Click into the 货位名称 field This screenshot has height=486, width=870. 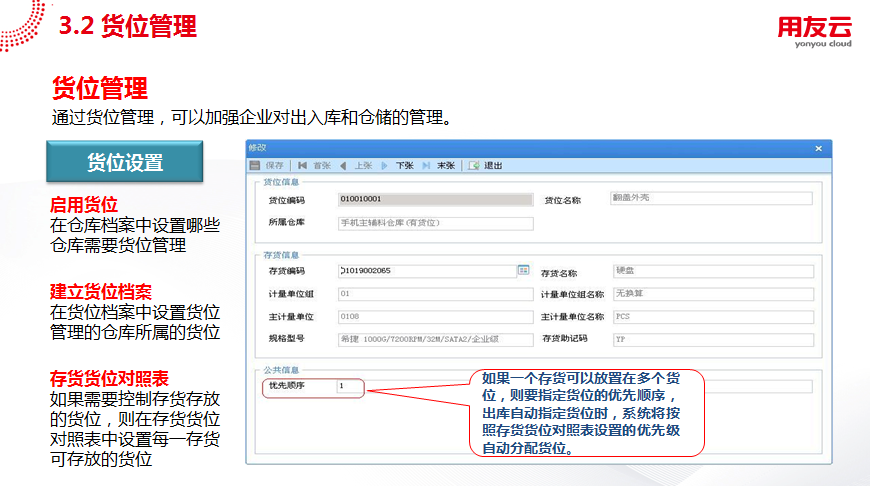pyautogui.click(x=711, y=198)
